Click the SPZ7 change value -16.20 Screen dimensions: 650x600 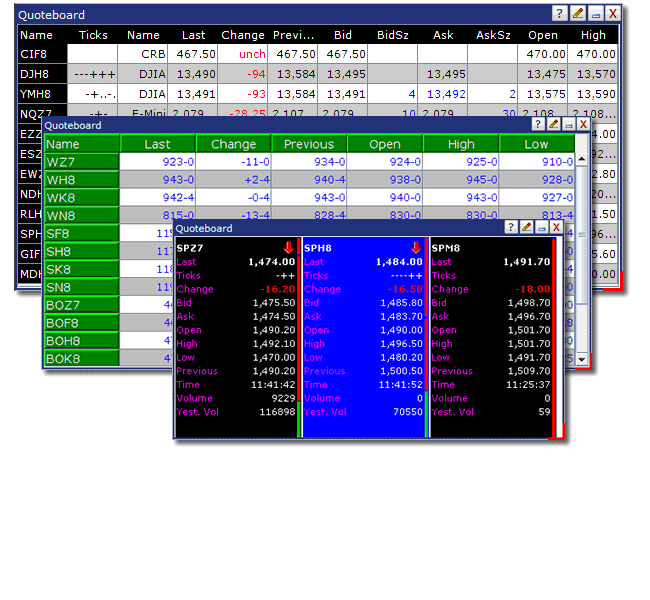(x=277, y=289)
